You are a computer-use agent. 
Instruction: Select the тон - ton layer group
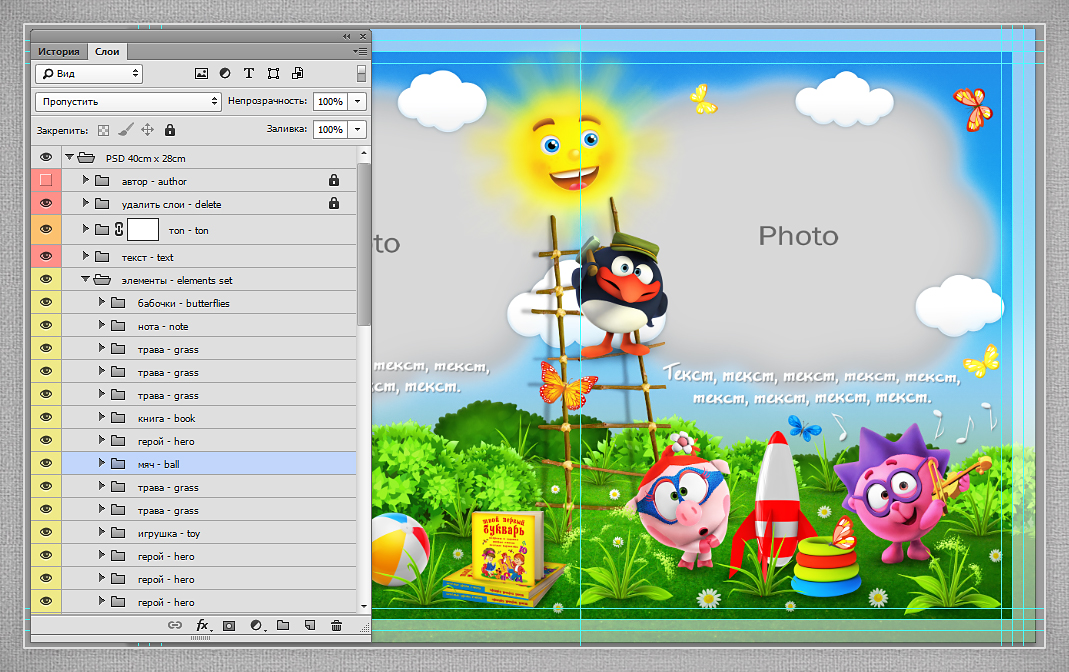(209, 230)
